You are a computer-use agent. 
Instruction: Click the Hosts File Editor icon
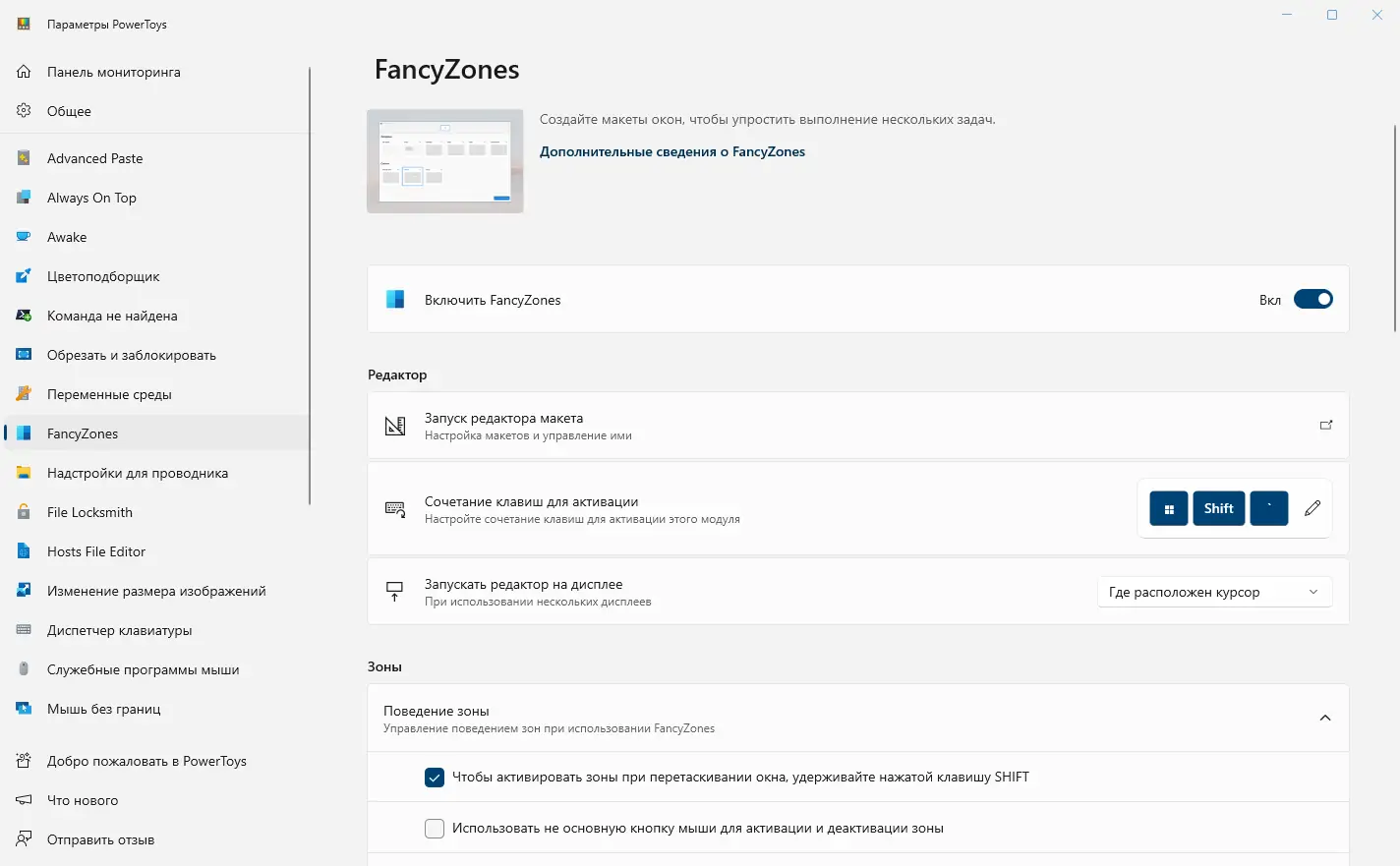(x=24, y=551)
